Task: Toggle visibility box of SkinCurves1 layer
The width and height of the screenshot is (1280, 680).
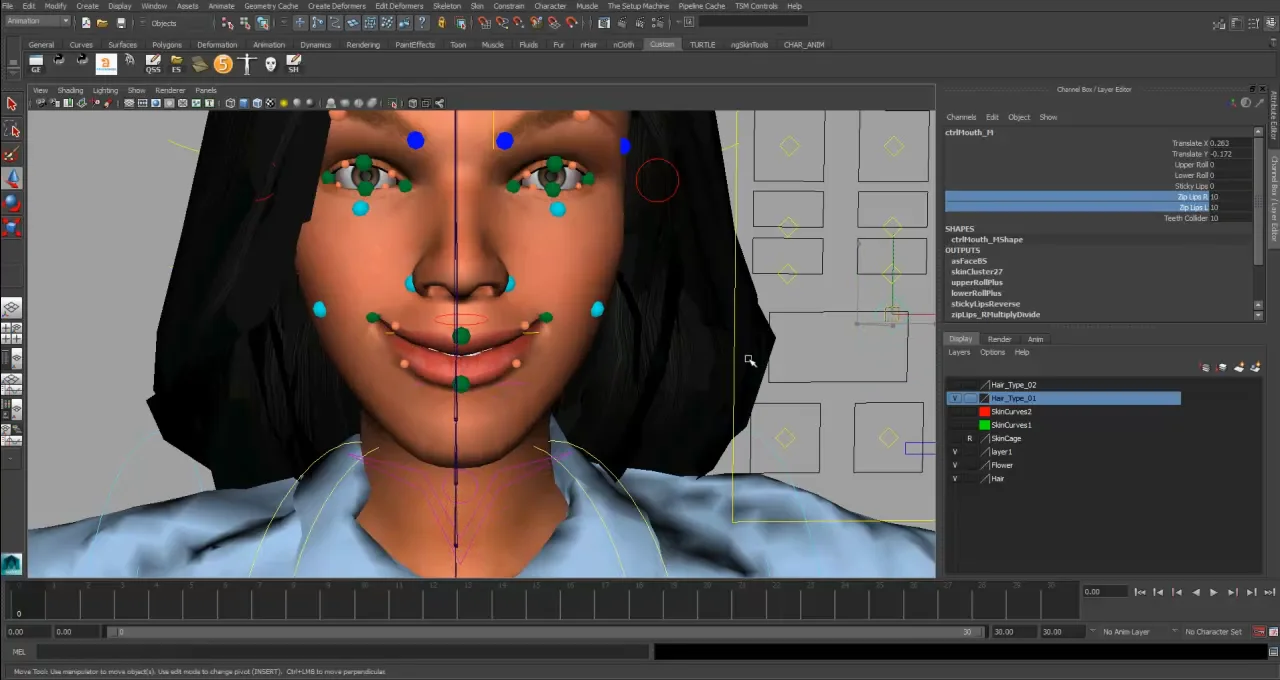Action: (x=955, y=425)
